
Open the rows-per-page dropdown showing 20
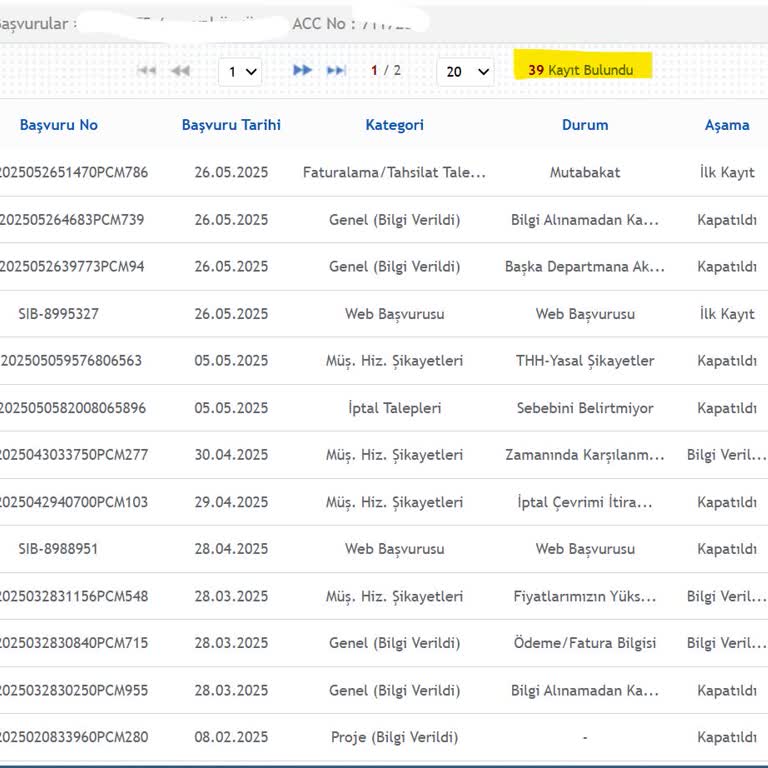click(x=465, y=72)
